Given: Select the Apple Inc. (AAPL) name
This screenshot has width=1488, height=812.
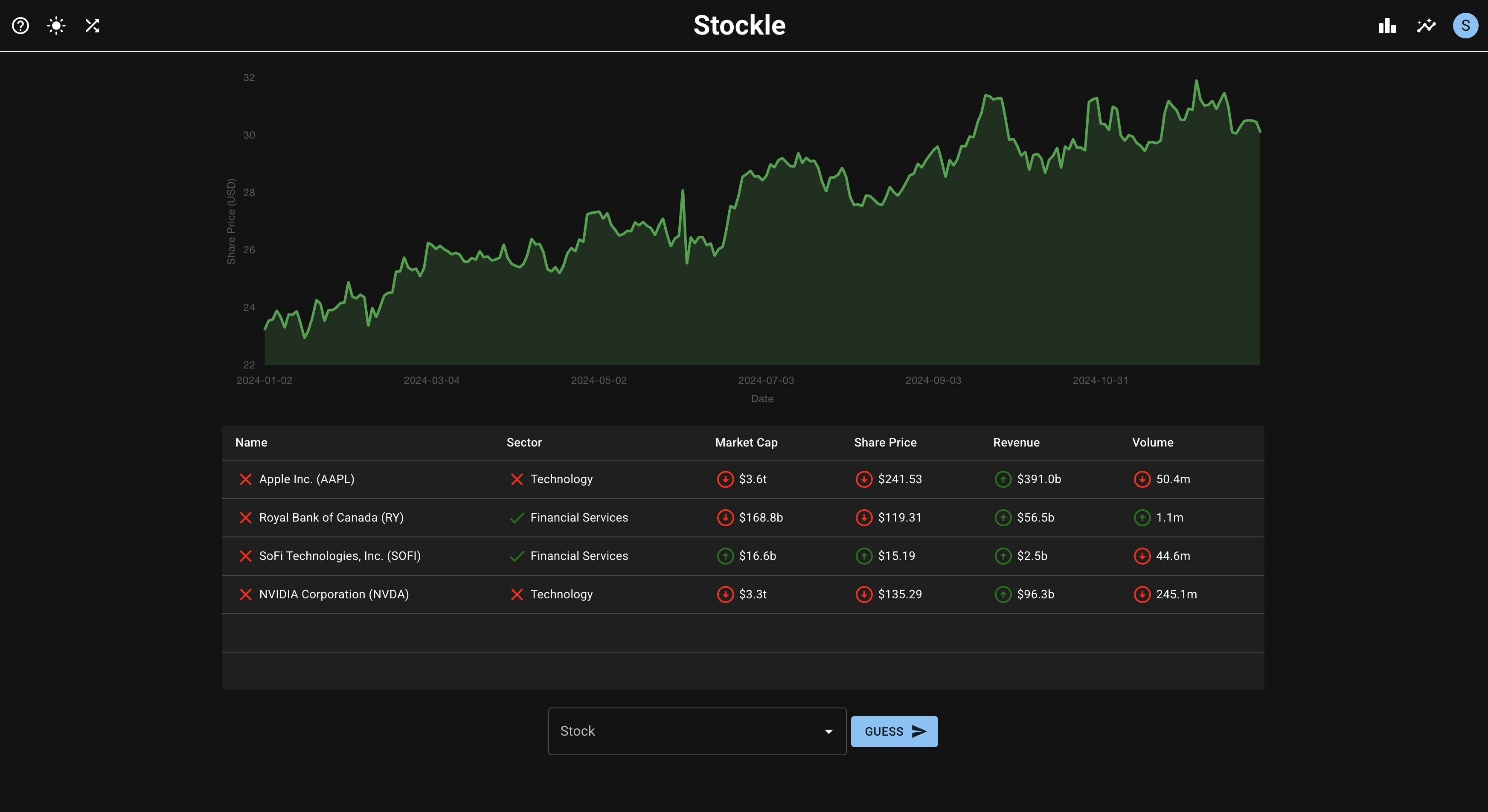Looking at the screenshot, I should pos(307,479).
